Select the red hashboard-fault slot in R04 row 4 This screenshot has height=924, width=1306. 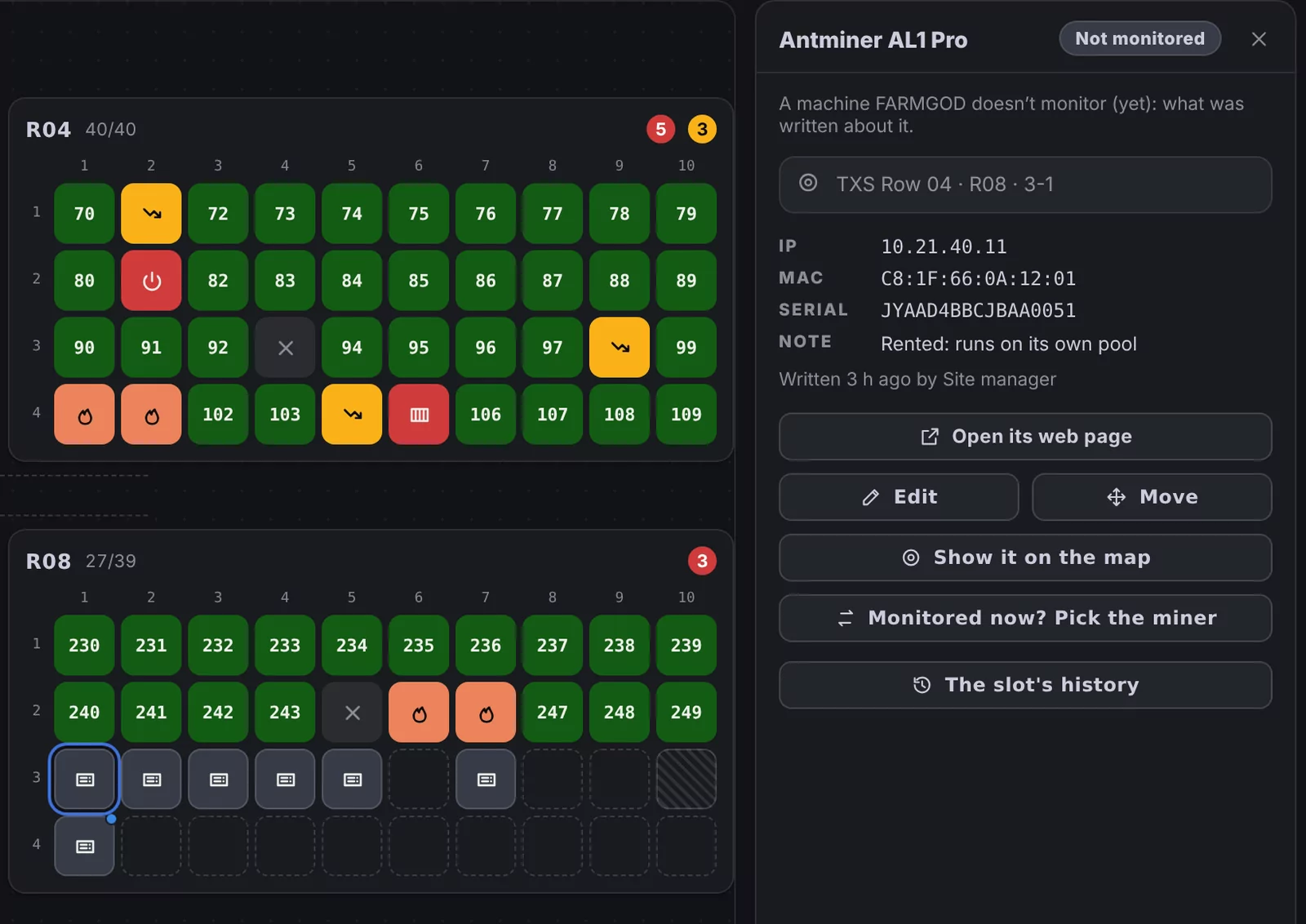(419, 414)
